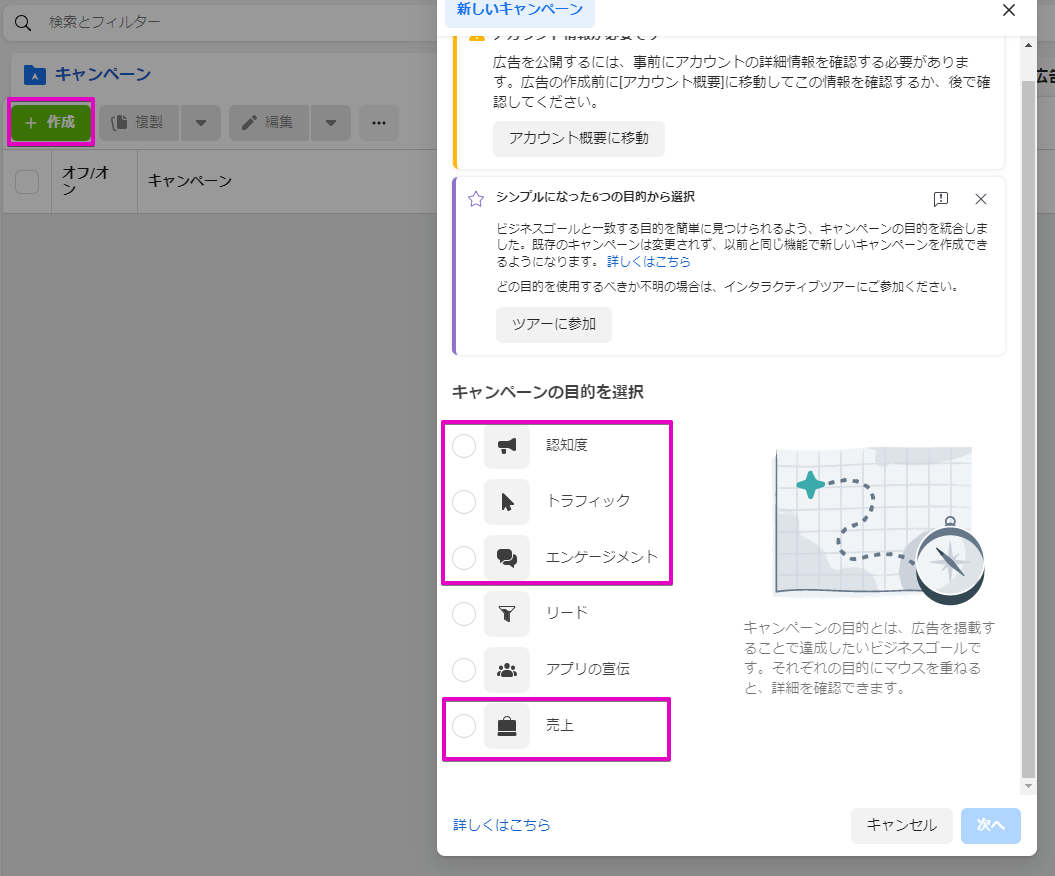Click the アカウント概要に移動 button
Image resolution: width=1055 pixels, height=876 pixels.
(x=578, y=139)
